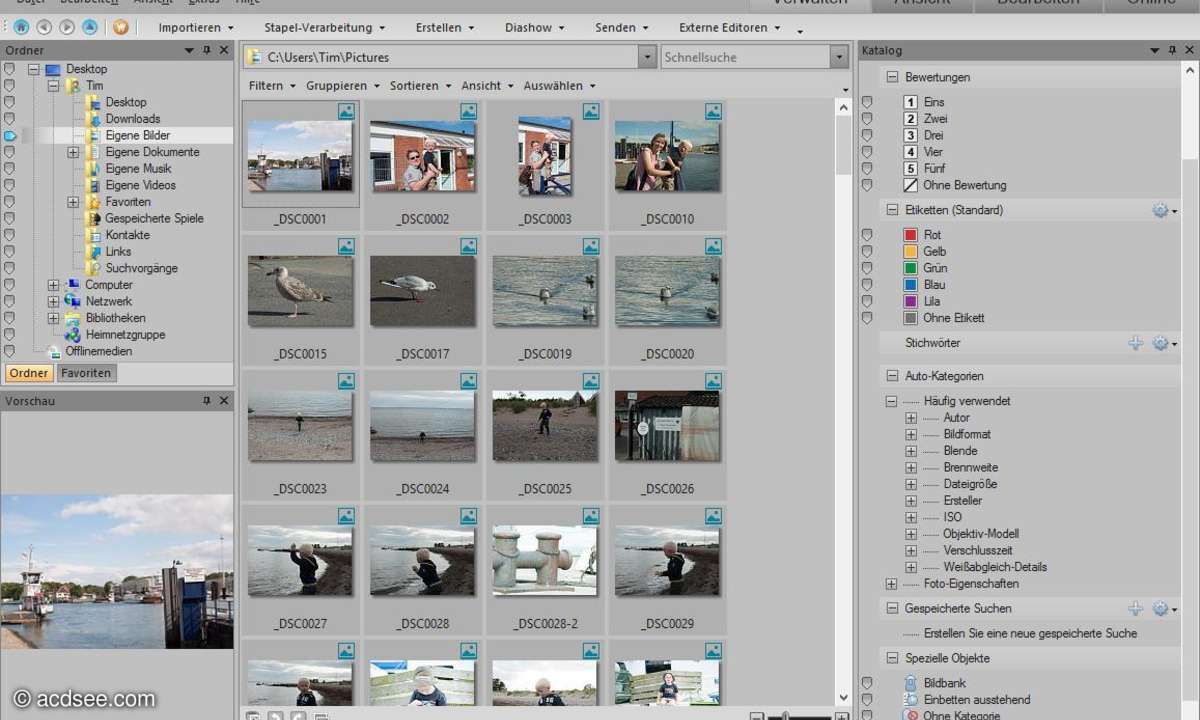Toggle the Easy-Select marker beside Eigene Musik

tap(10, 169)
